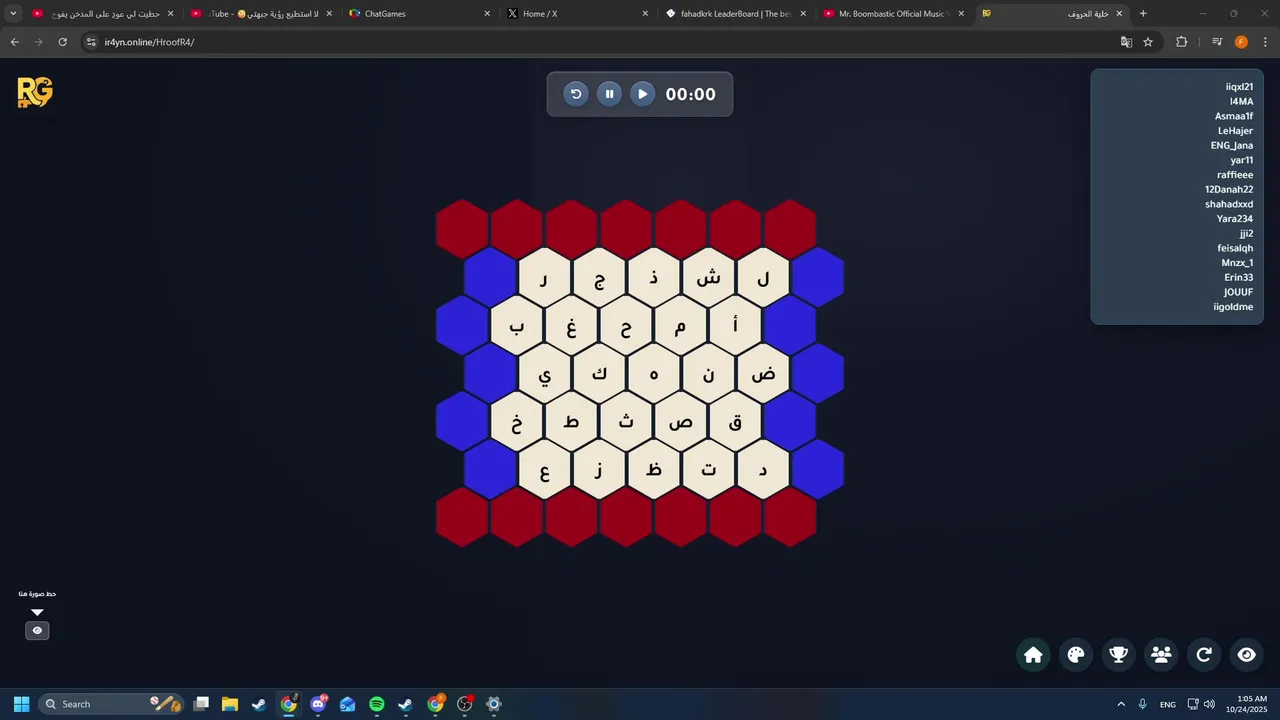Click the RG logo
Image resolution: width=1280 pixels, height=720 pixels.
[35, 93]
